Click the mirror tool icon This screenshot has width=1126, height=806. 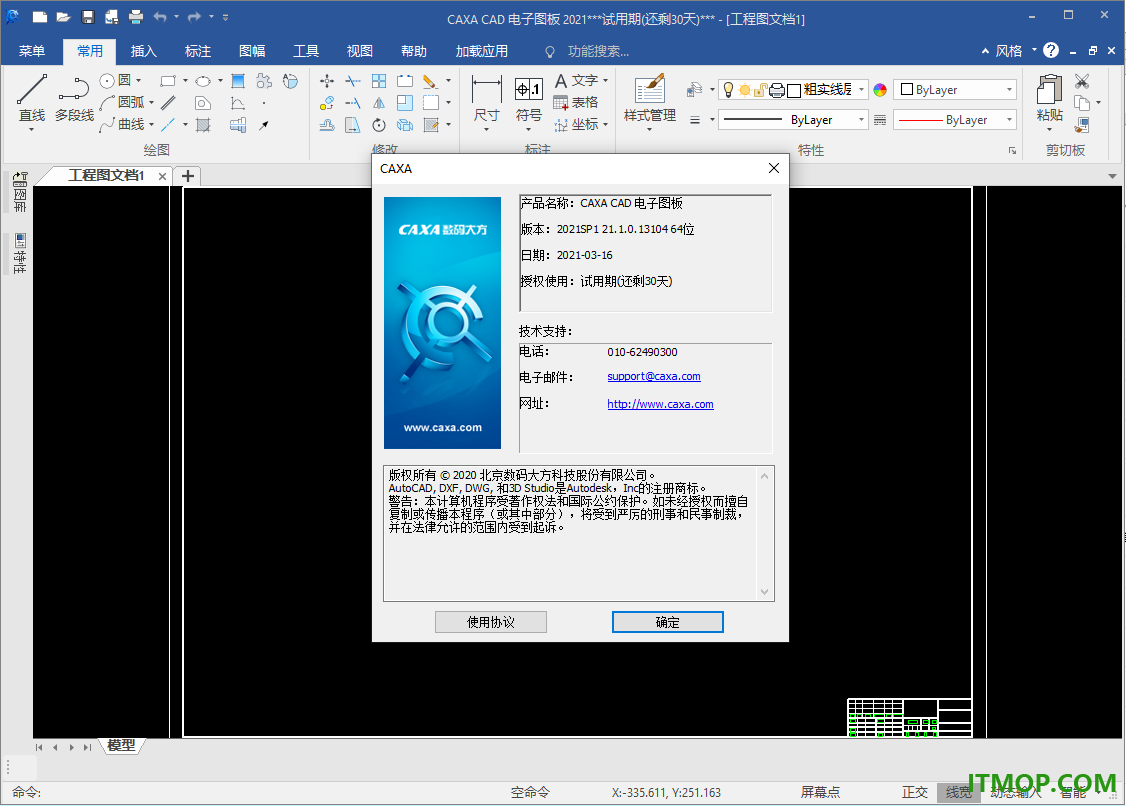pyautogui.click(x=379, y=103)
